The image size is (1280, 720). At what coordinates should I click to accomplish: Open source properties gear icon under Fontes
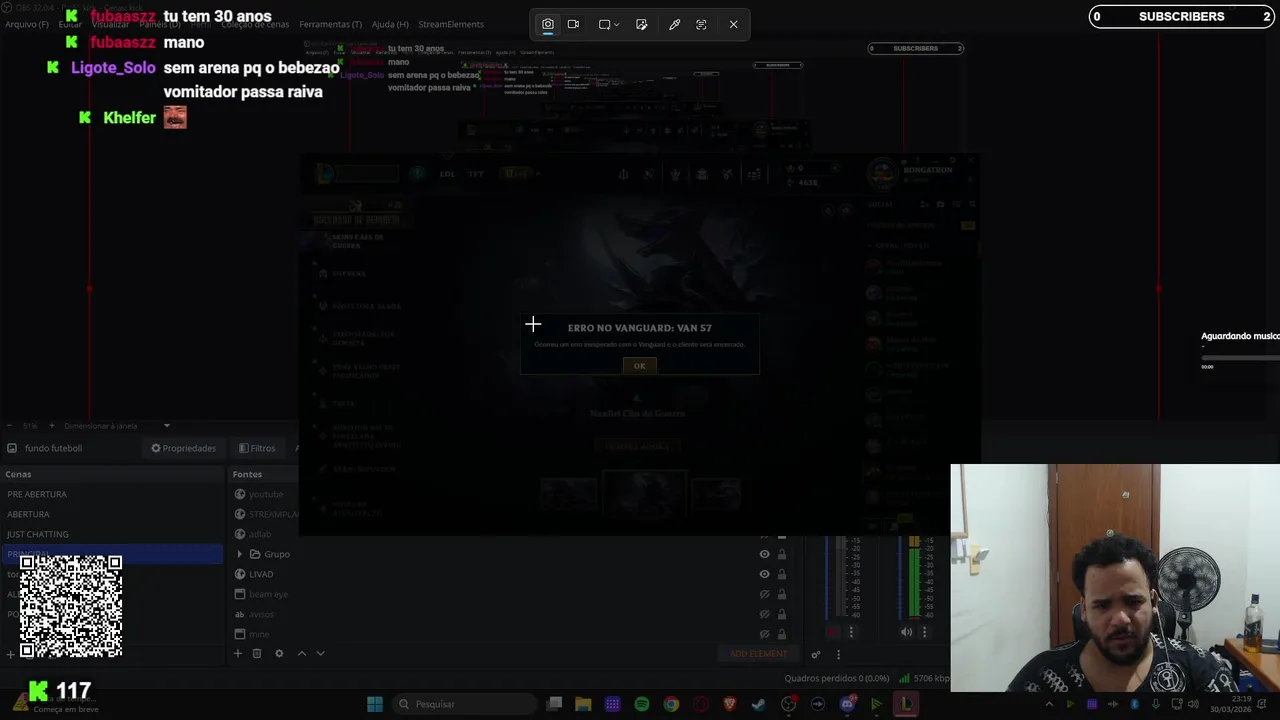pos(279,653)
